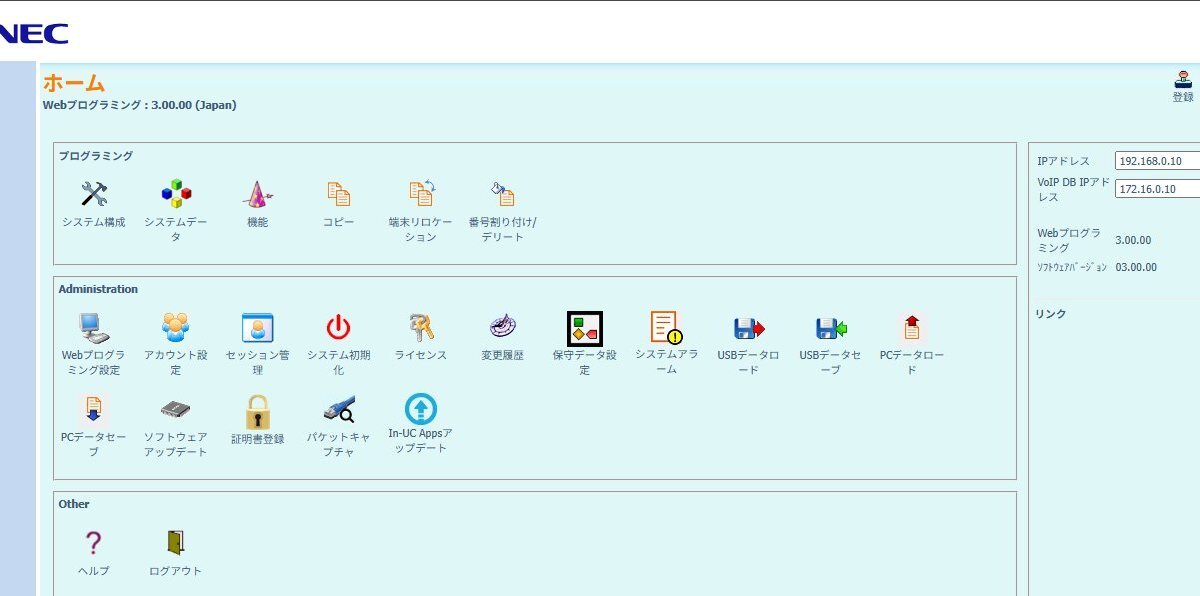1200x596 pixels.
Task: Click the ログアウト door icon
Action: 176,543
